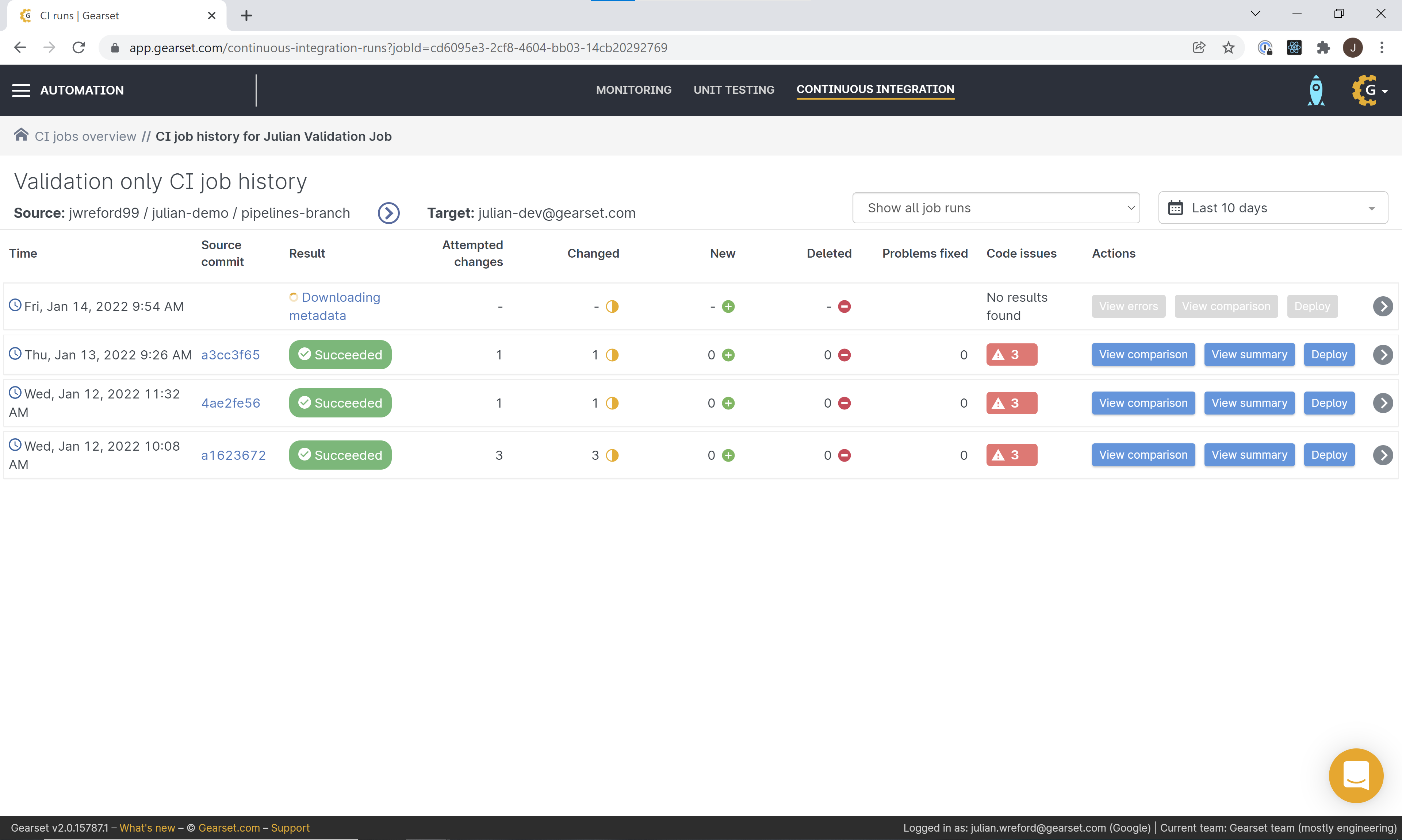The height and width of the screenshot is (840, 1402).
Task: Click Deploy for the Jan 13 run
Action: (x=1328, y=355)
